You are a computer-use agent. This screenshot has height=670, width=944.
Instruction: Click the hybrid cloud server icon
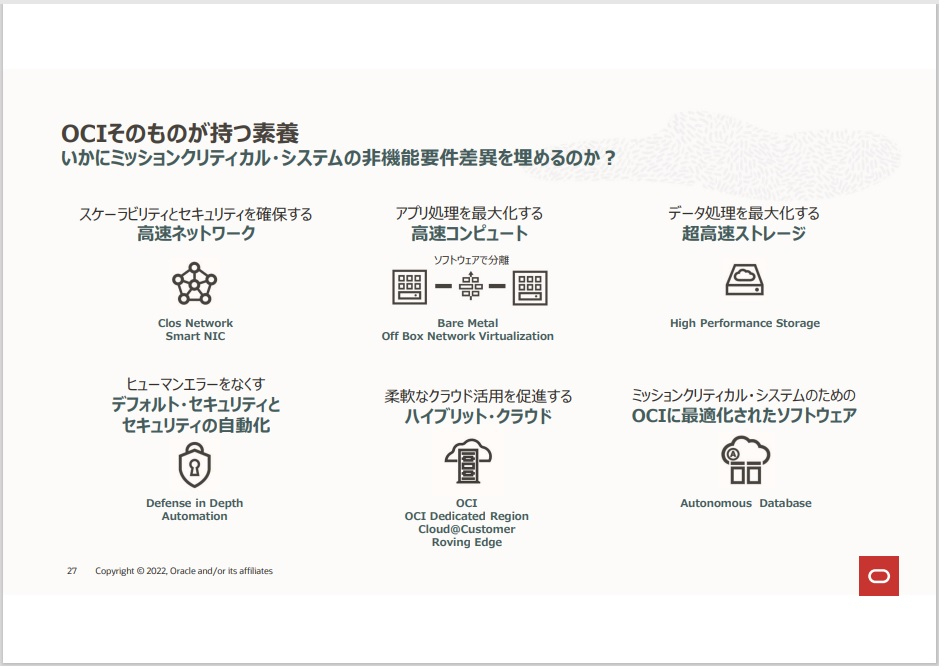click(x=470, y=462)
